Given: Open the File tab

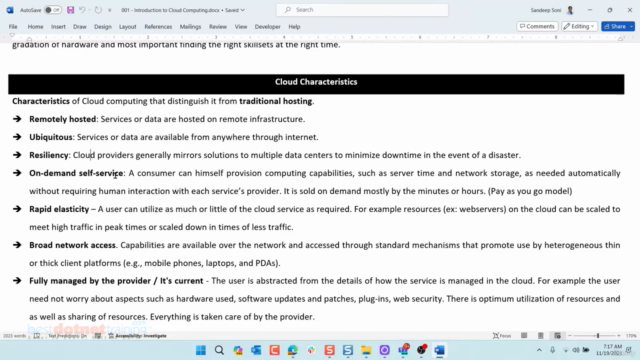Looking at the screenshot, I should point(13,27).
